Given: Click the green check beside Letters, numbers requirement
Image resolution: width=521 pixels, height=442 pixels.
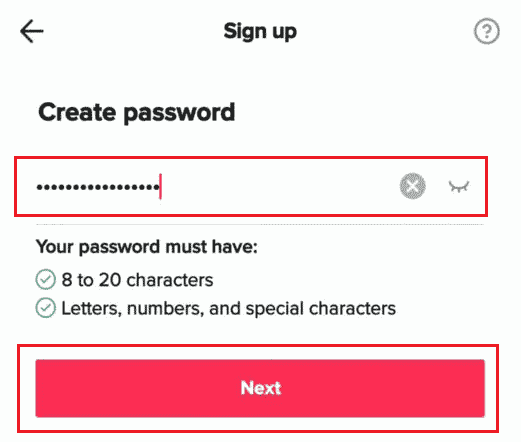Looking at the screenshot, I should point(45,308).
